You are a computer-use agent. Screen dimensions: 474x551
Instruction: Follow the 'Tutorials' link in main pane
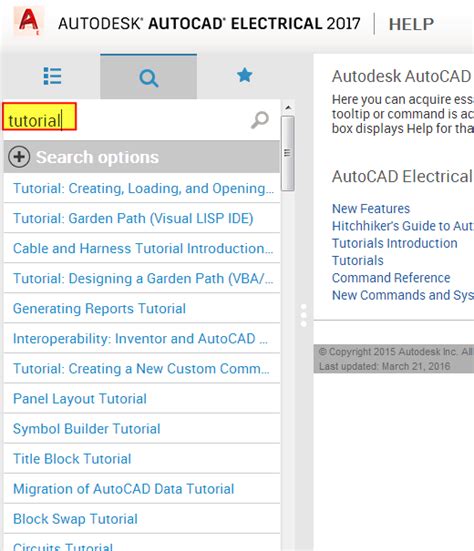pos(358,260)
